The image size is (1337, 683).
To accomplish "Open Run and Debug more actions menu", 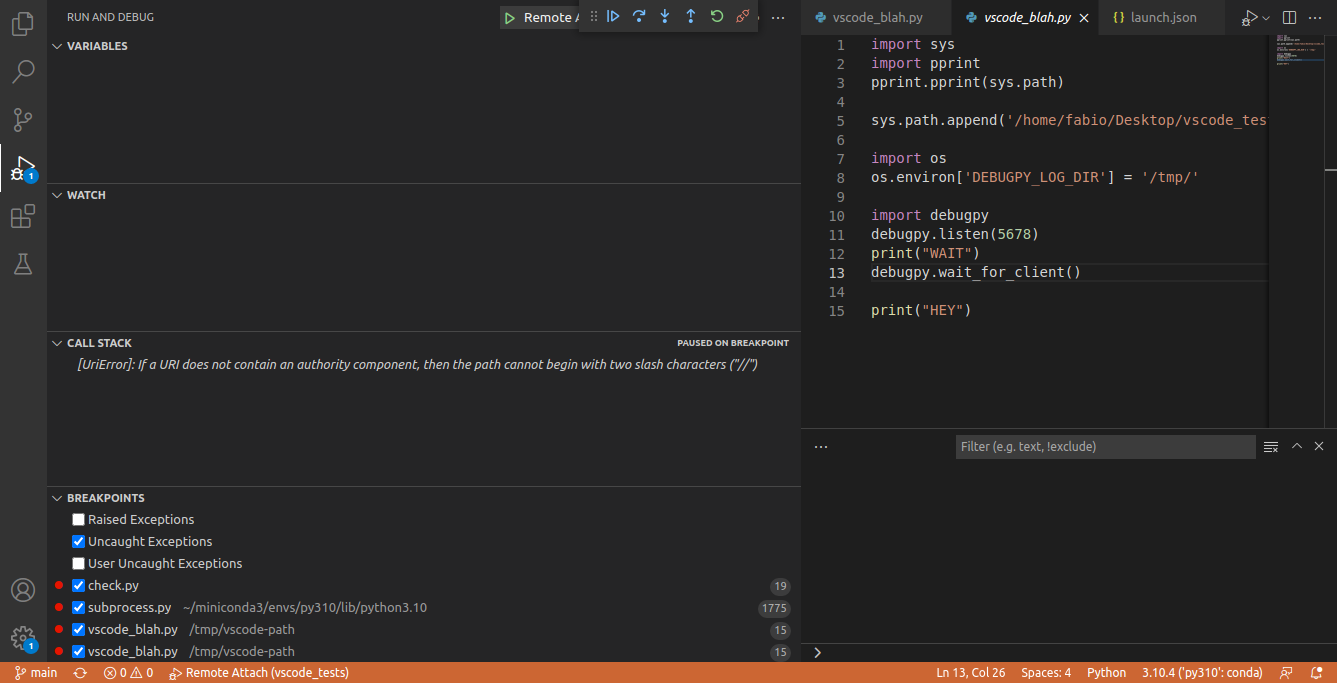I will click(778, 18).
